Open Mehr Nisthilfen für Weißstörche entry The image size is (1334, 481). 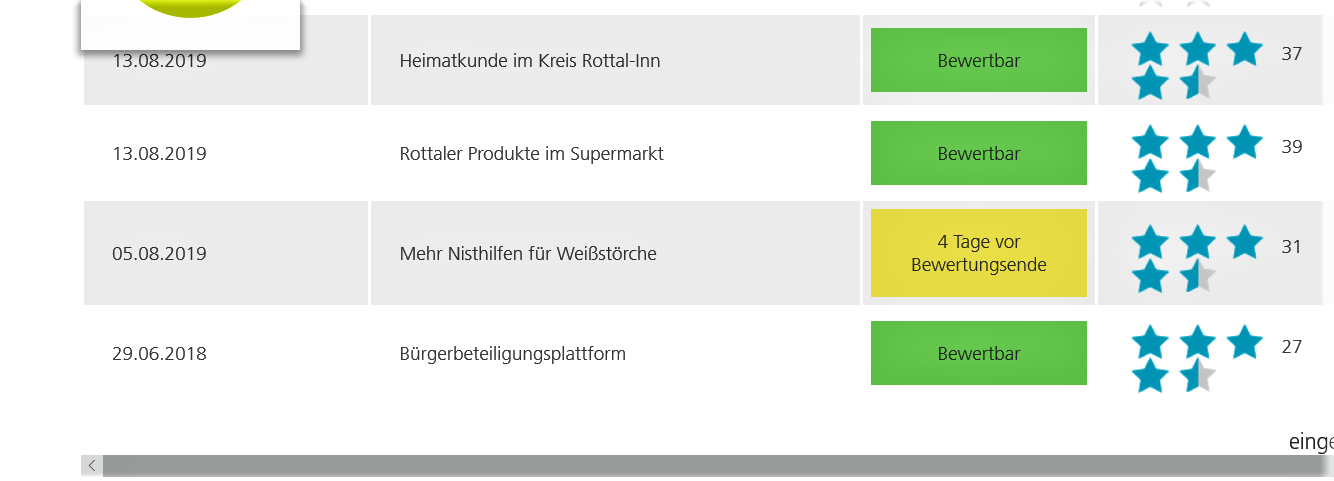click(x=528, y=254)
